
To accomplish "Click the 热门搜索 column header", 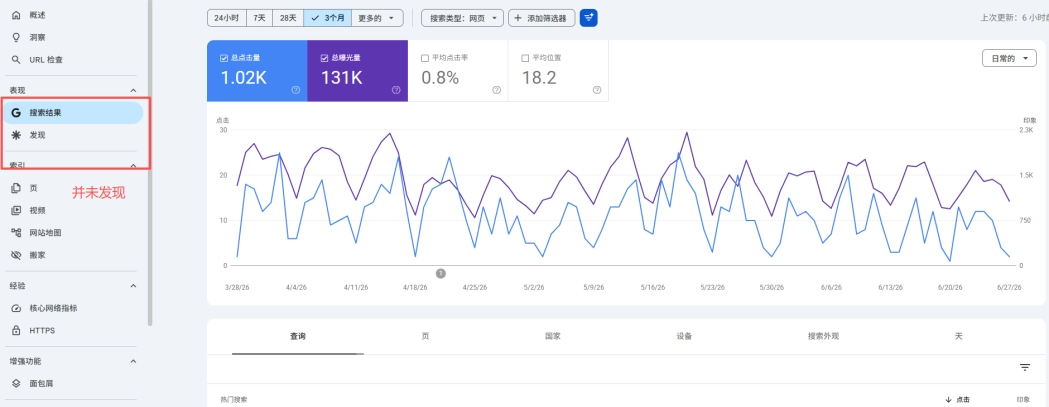I will point(233,400).
